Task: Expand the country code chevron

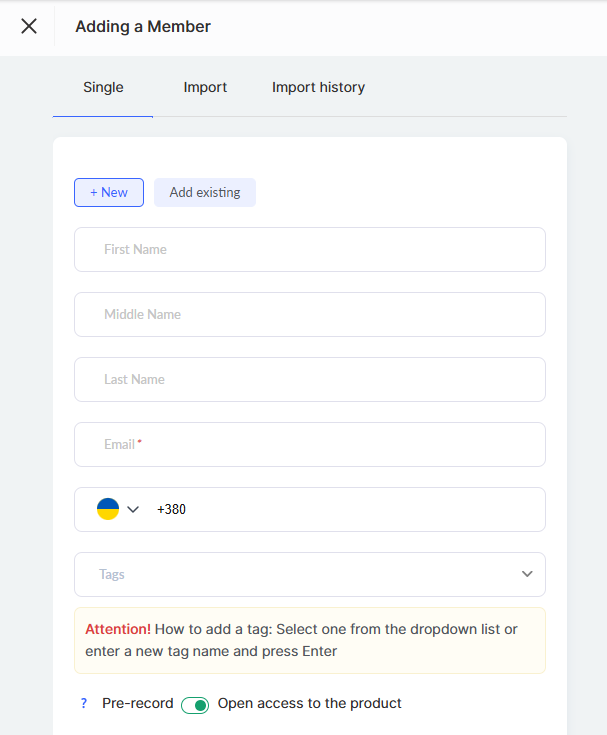Action: click(133, 510)
